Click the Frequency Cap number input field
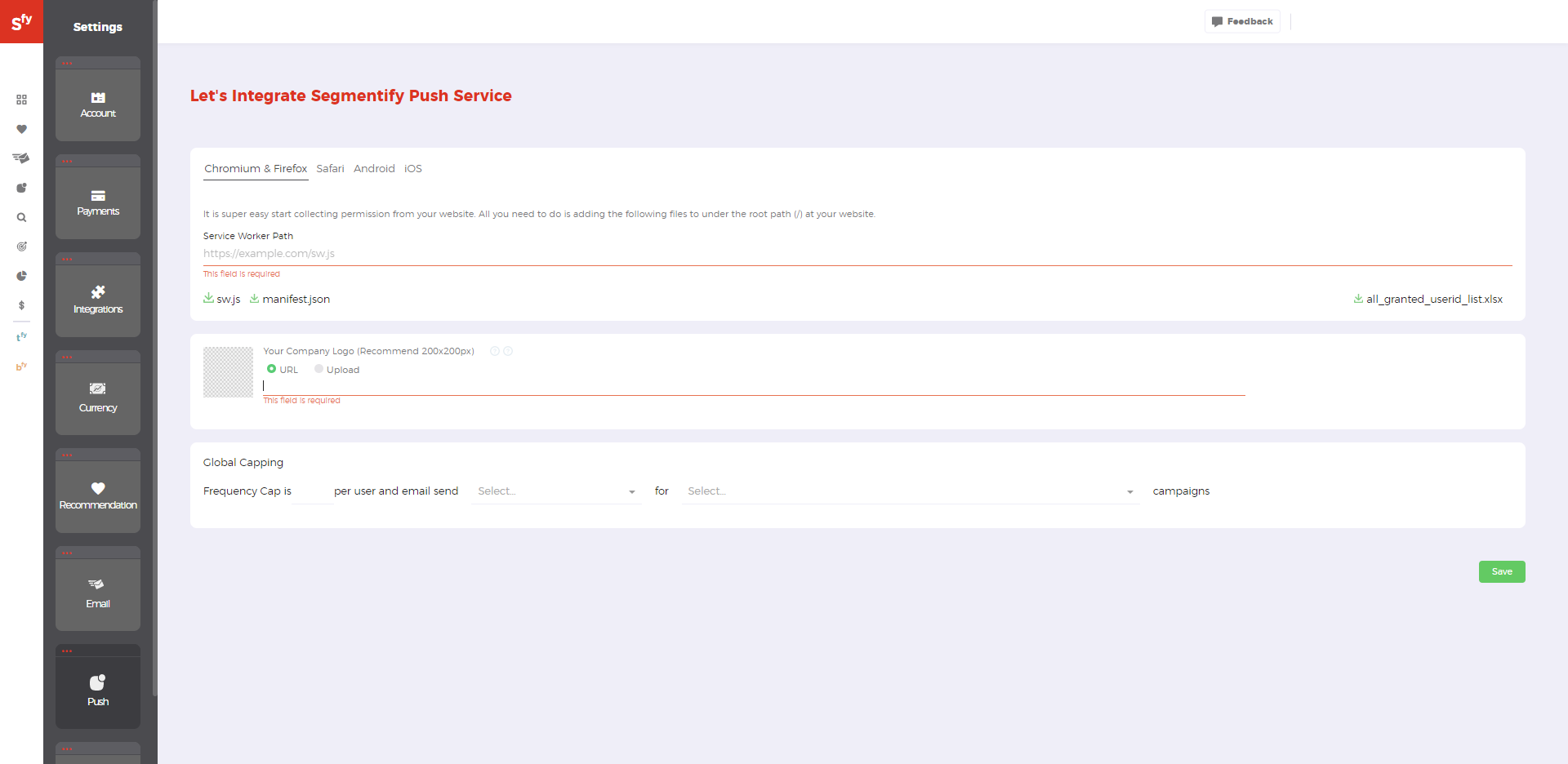This screenshot has height=764, width=1568. click(312, 491)
